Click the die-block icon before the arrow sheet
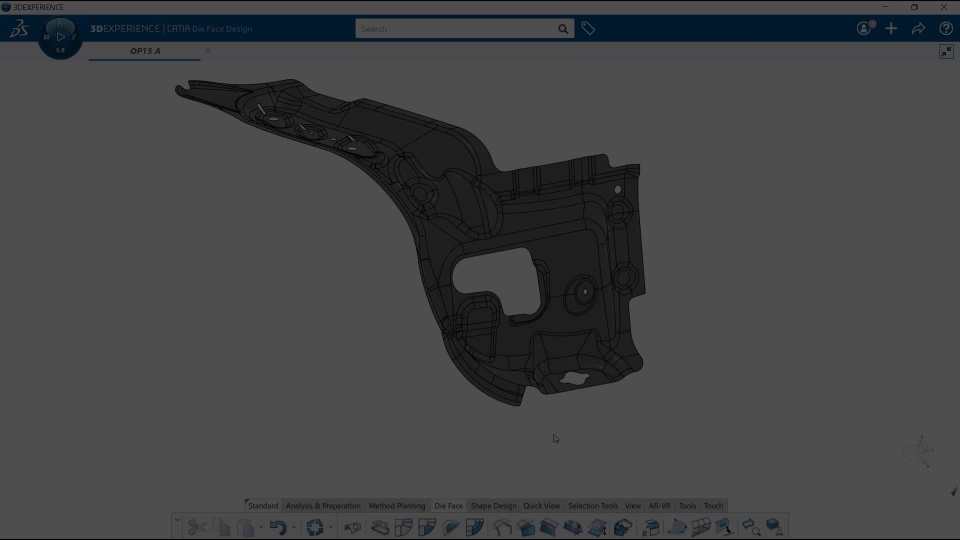The image size is (960, 540). point(572,527)
